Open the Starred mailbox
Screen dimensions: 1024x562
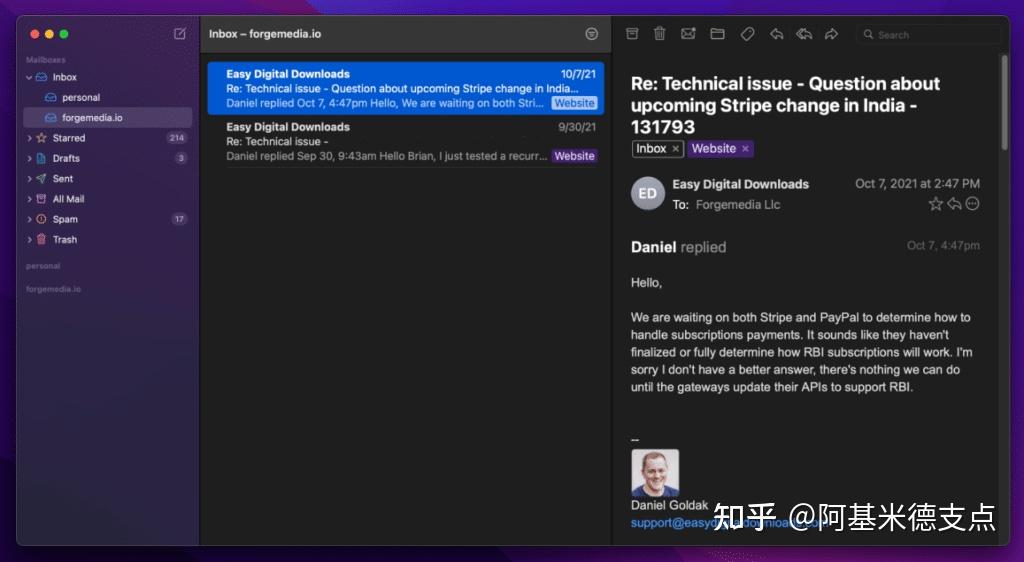pyautogui.click(x=108, y=138)
